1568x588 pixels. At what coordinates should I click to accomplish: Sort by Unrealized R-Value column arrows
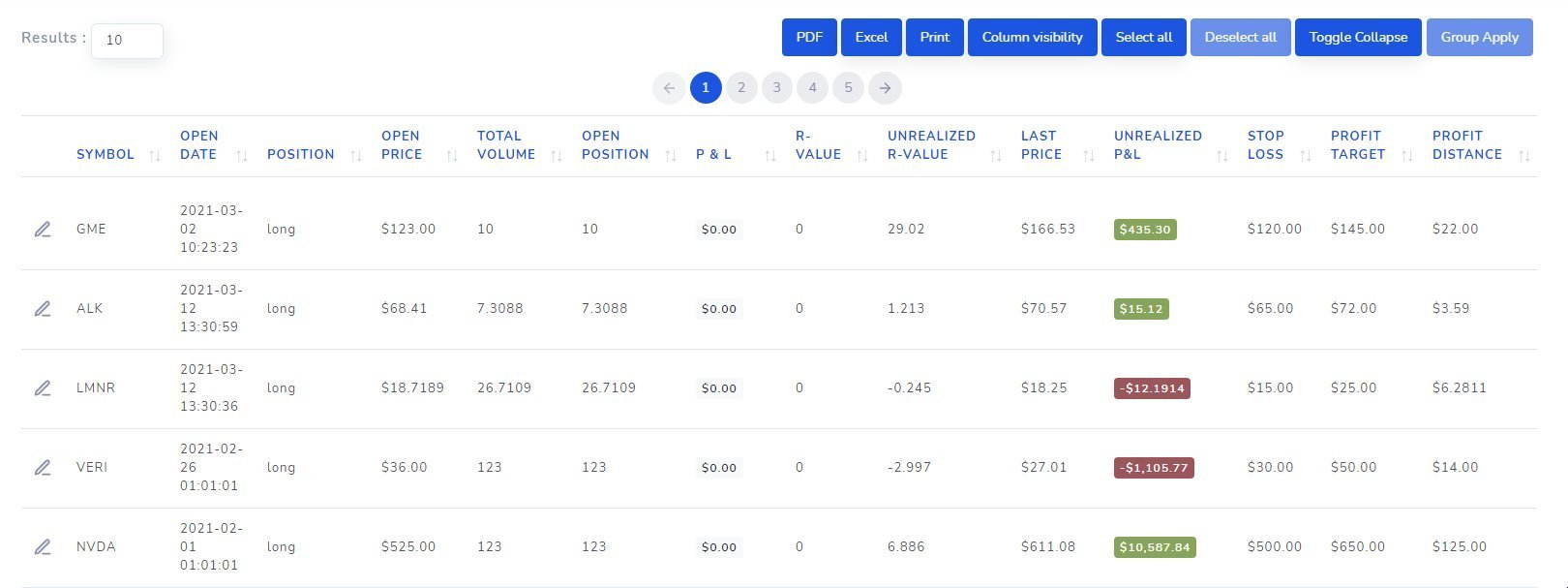[996, 155]
